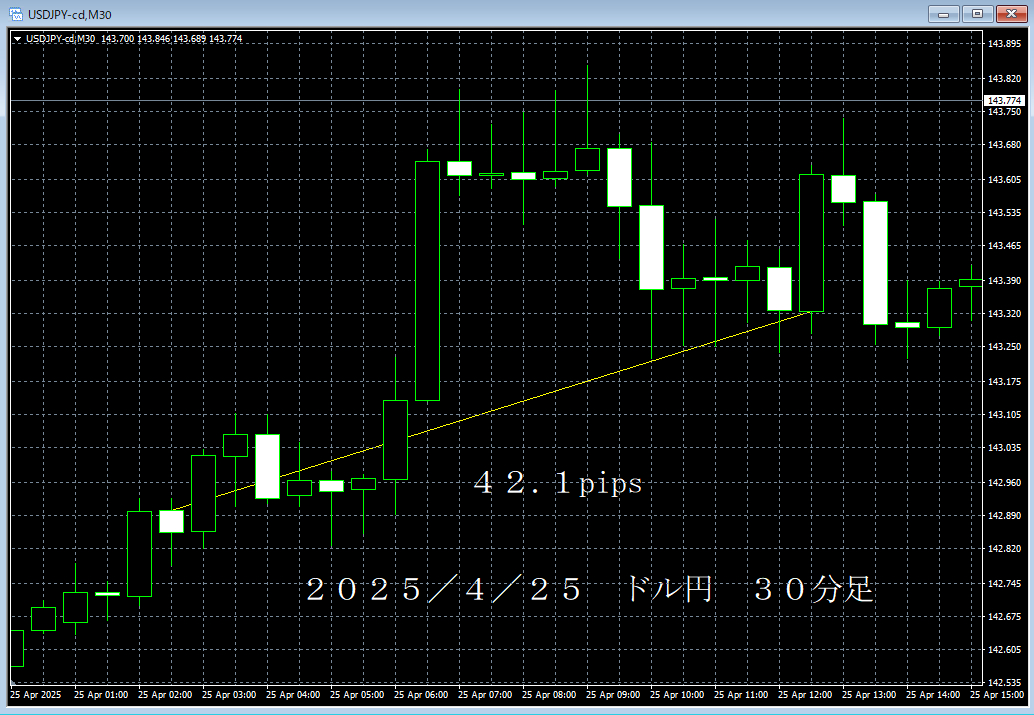The width and height of the screenshot is (1034, 715).
Task: Click price scale value 143.680
Action: (1004, 144)
